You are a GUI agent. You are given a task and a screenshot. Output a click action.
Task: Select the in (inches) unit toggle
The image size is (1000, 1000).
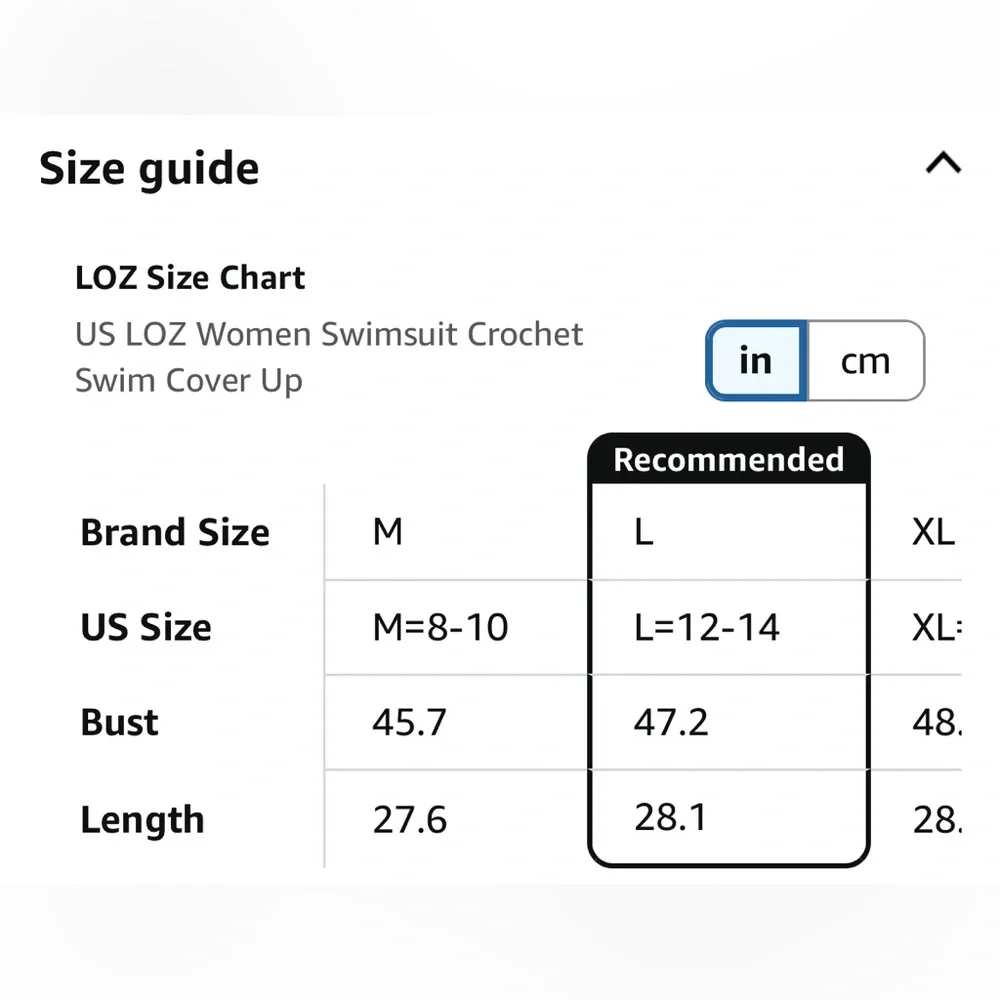pyautogui.click(x=756, y=361)
